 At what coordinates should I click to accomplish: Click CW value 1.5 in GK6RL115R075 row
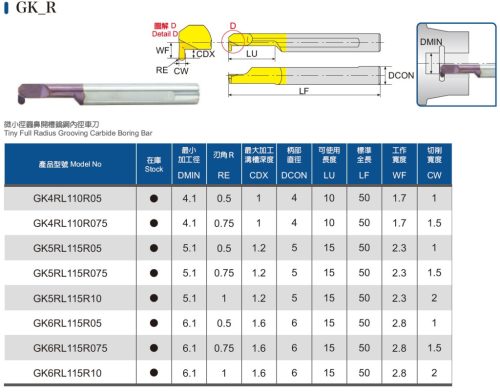(434, 348)
